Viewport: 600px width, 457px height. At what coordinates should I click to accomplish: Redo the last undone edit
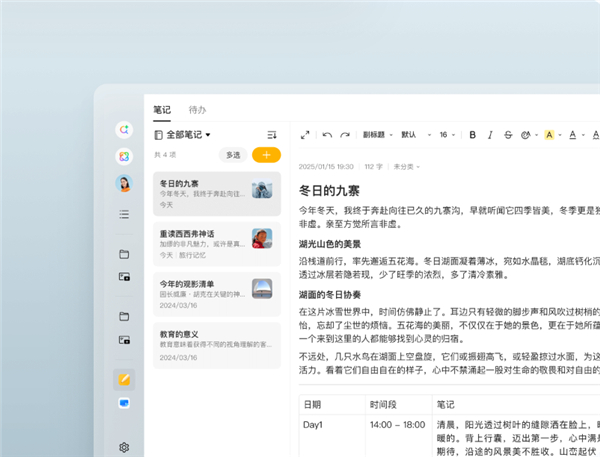(344, 135)
